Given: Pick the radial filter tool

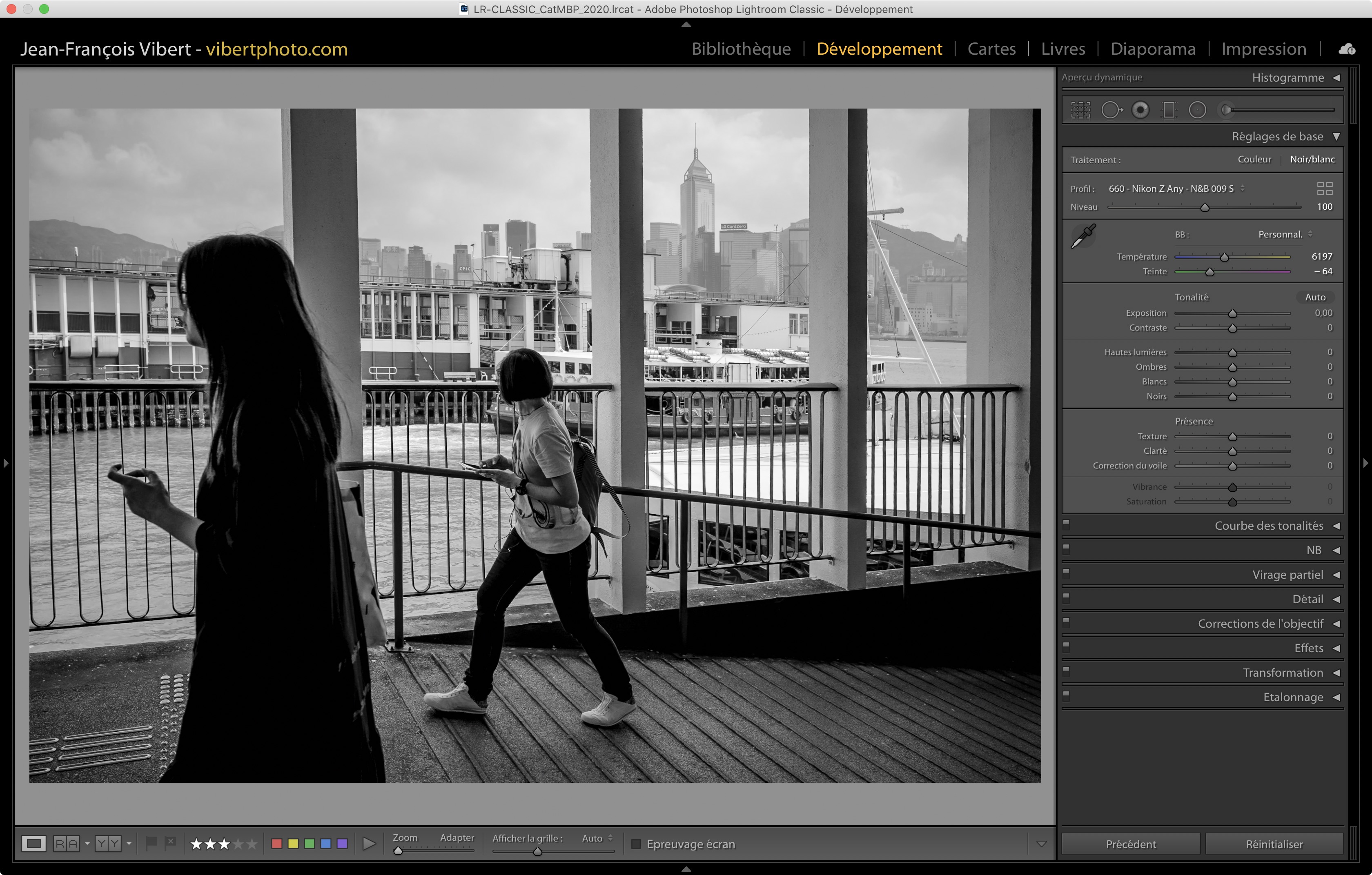Looking at the screenshot, I should 1197,110.
